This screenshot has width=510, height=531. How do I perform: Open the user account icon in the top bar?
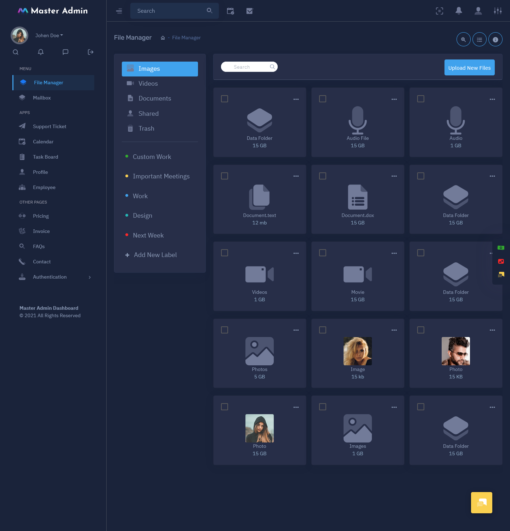pyautogui.click(x=478, y=11)
